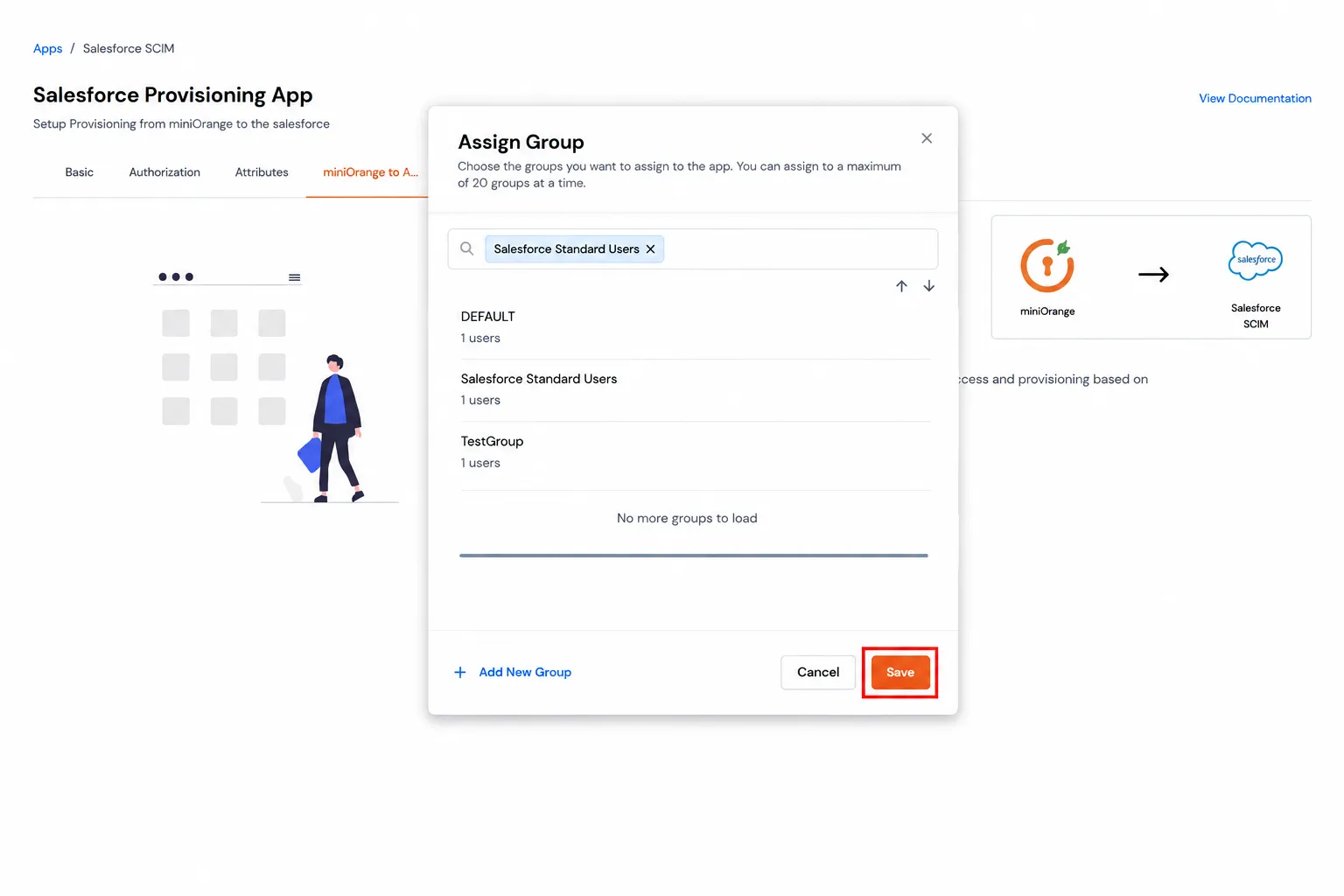
Task: Select the TestGroup row
Action: point(695,452)
